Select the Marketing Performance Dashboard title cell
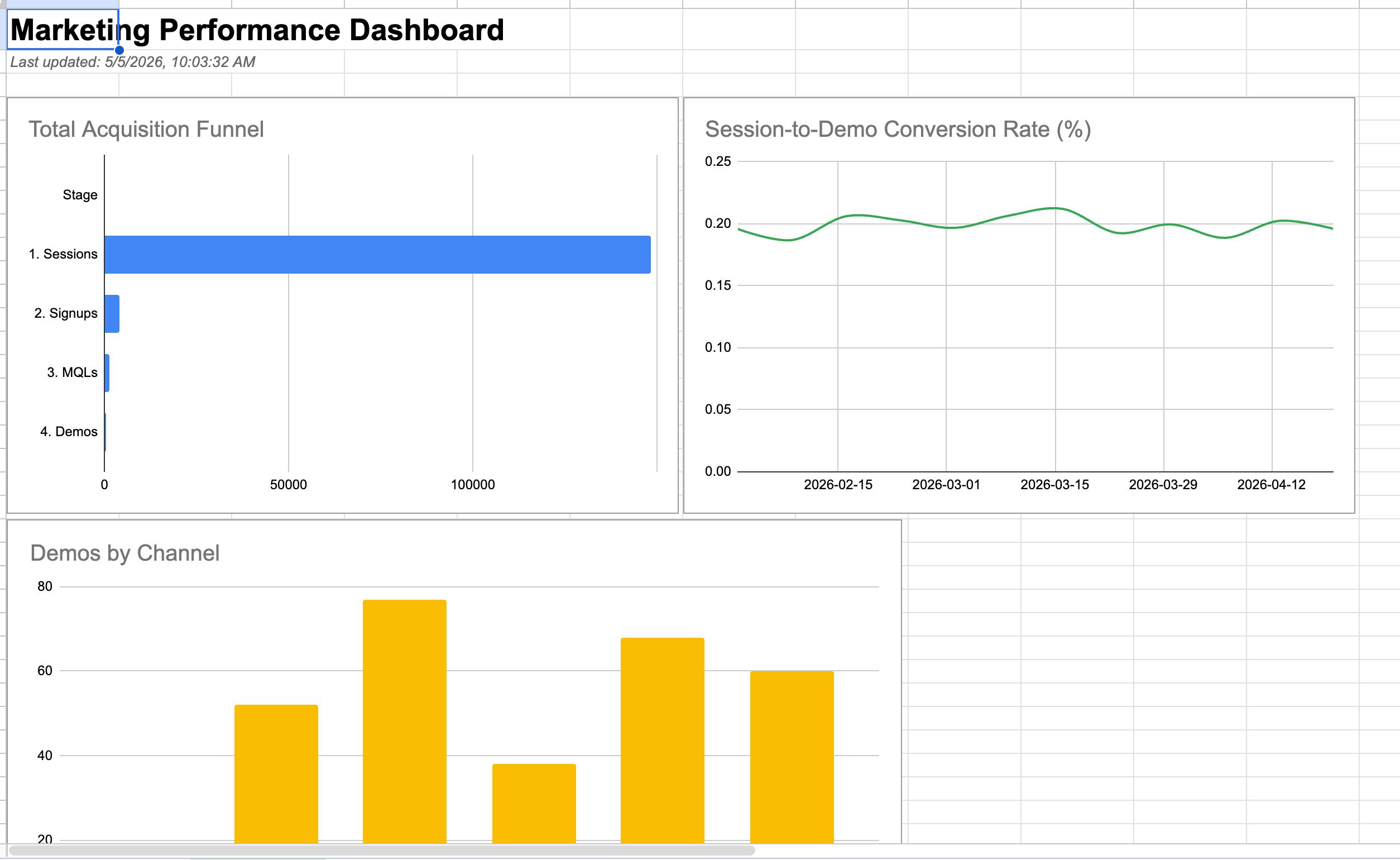Screen dimensions: 1400x860 pyautogui.click(x=63, y=29)
